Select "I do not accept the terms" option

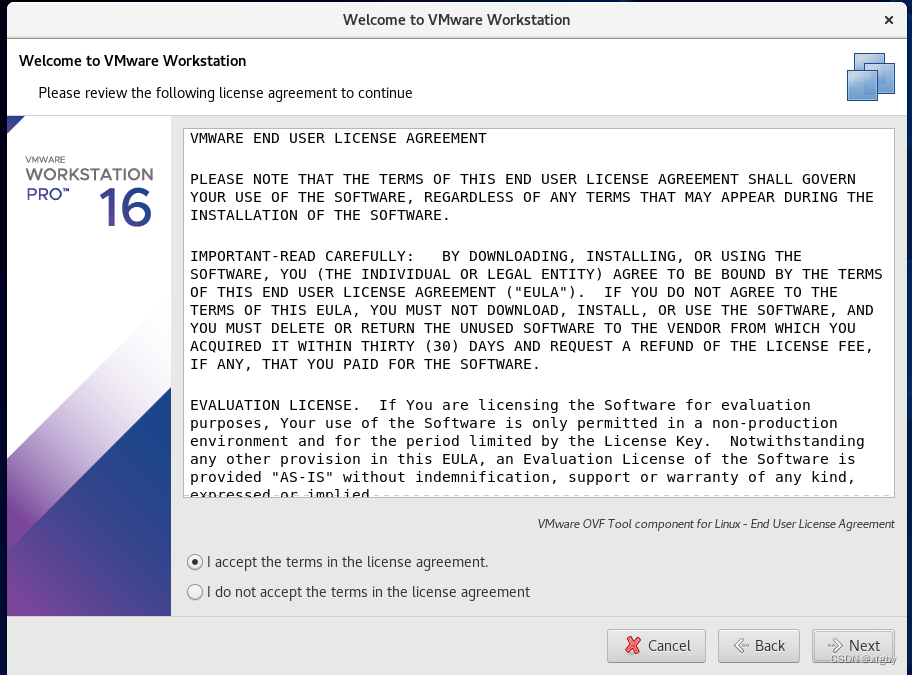tap(195, 592)
